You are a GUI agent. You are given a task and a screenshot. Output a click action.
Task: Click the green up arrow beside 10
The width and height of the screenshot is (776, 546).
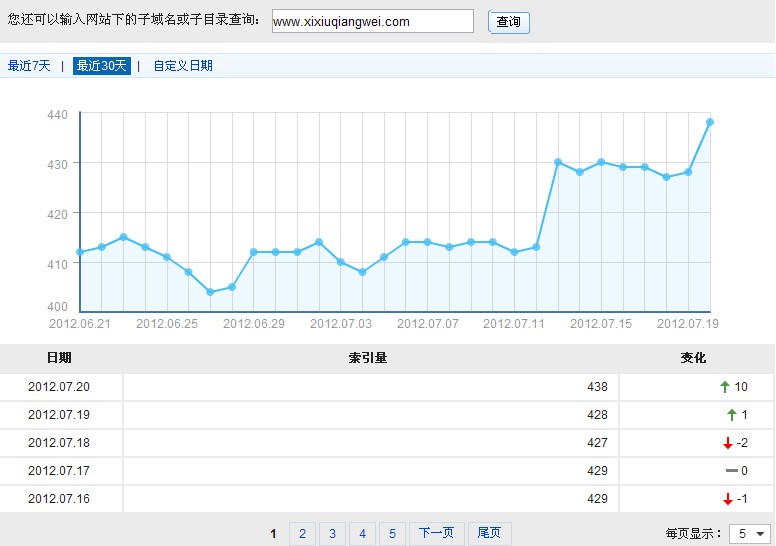pyautogui.click(x=724, y=387)
